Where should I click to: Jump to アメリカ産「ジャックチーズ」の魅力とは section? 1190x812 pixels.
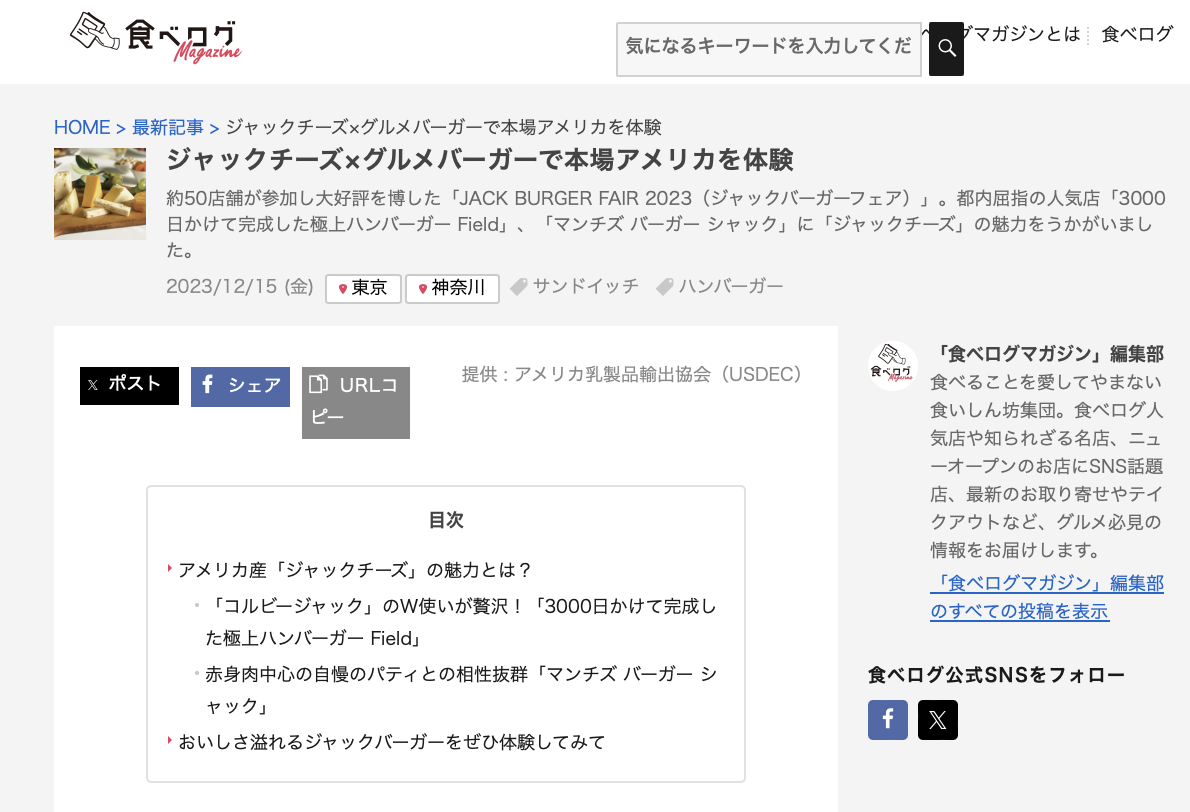pyautogui.click(x=354, y=570)
